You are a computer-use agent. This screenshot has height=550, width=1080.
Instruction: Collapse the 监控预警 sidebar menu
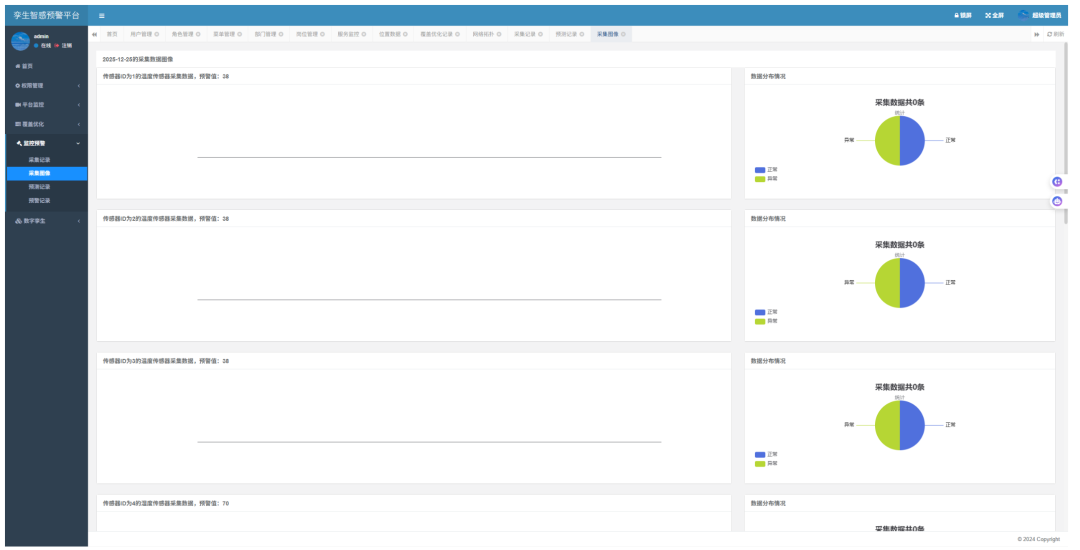[x=47, y=143]
